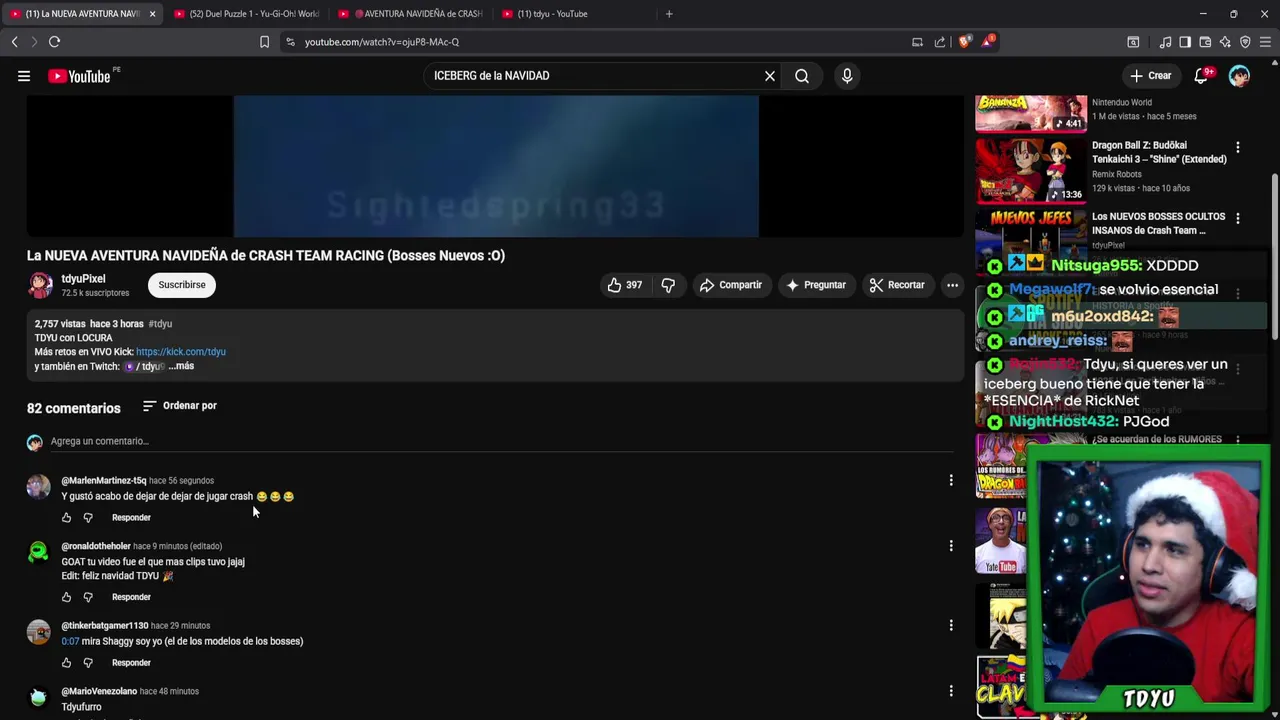Image resolution: width=1280 pixels, height=720 pixels.
Task: Close the current LA NUEVA AVENTURA tab
Action: (152, 14)
